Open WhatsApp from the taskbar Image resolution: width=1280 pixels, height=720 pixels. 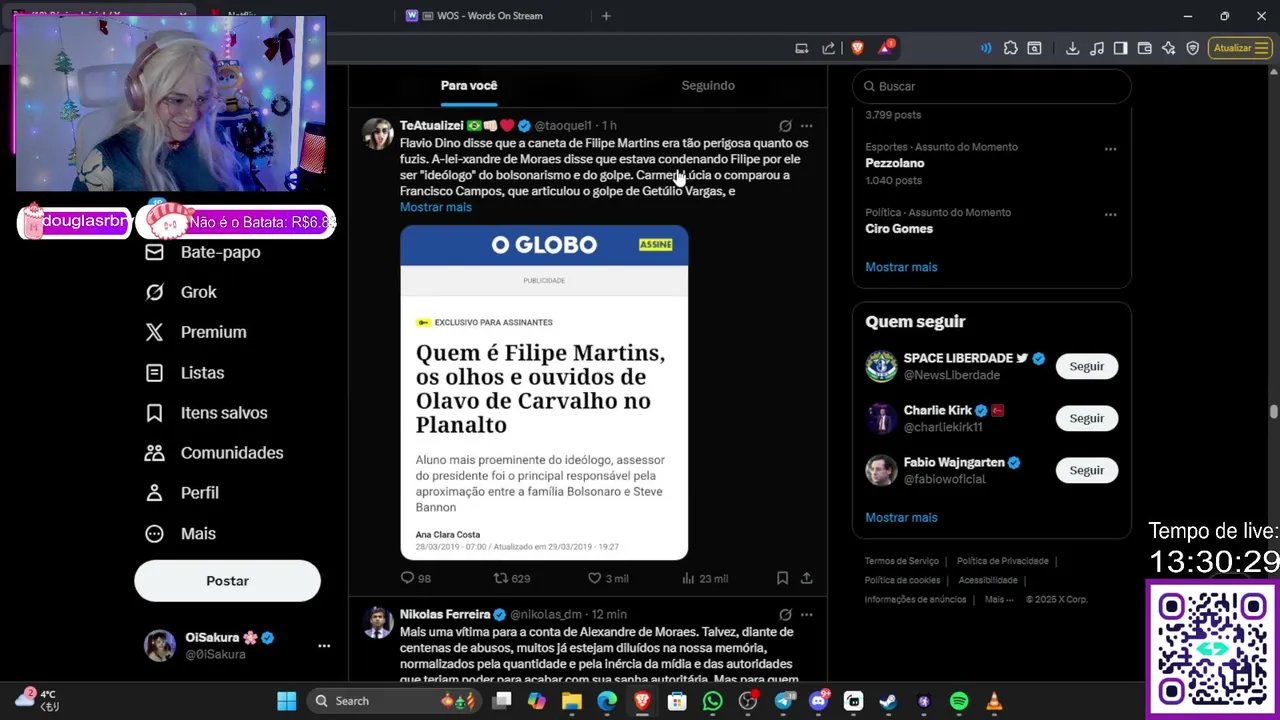tap(712, 701)
